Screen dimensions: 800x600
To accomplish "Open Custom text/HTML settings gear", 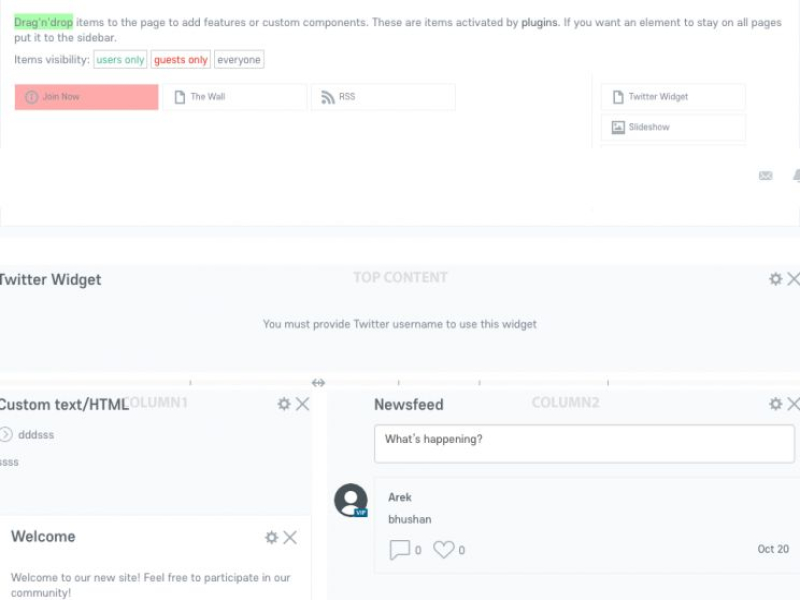I will pyautogui.click(x=284, y=404).
